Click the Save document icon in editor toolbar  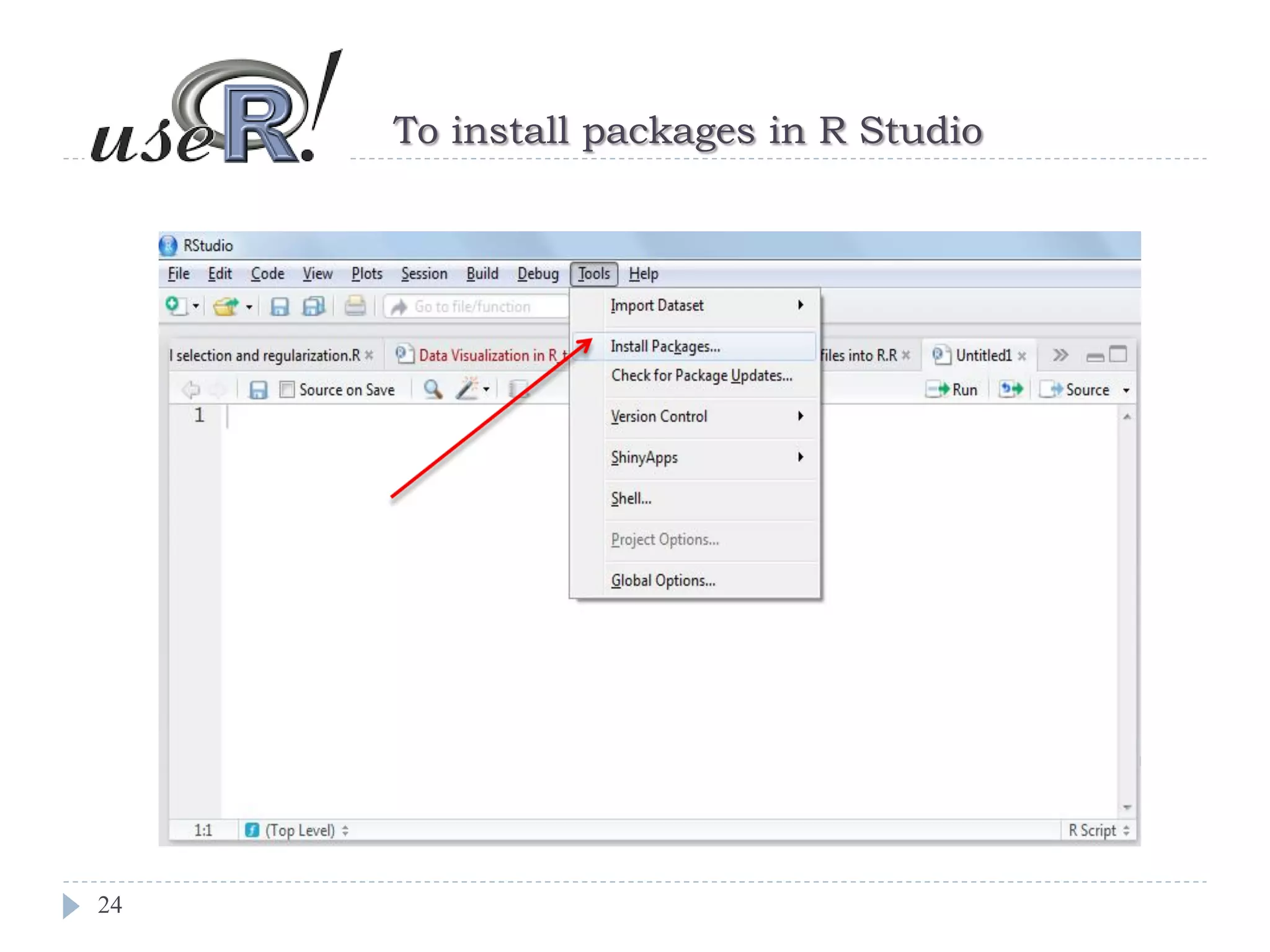(x=258, y=390)
